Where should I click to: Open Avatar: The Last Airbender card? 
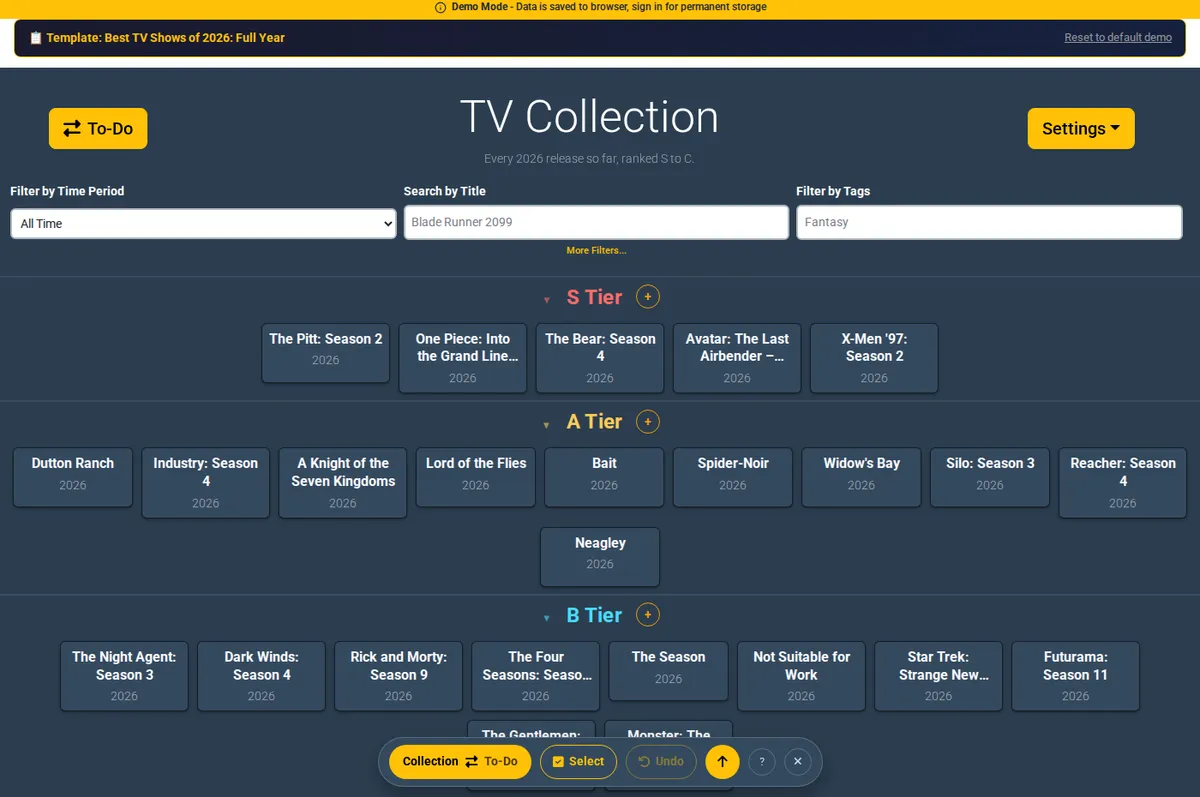click(737, 357)
